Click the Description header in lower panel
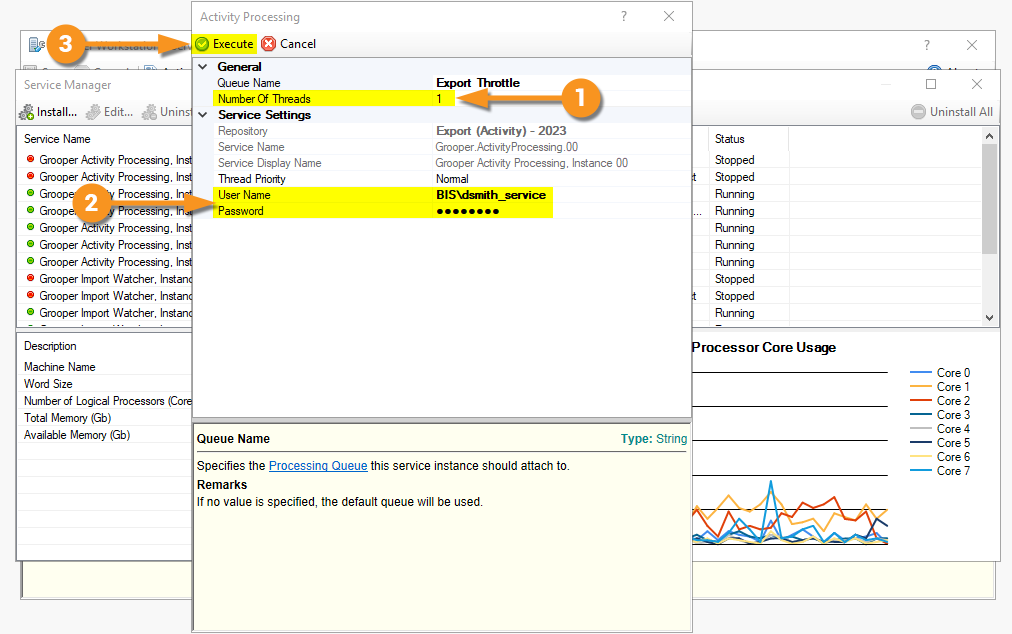Viewport: 1012px width, 634px height. click(x=50, y=346)
